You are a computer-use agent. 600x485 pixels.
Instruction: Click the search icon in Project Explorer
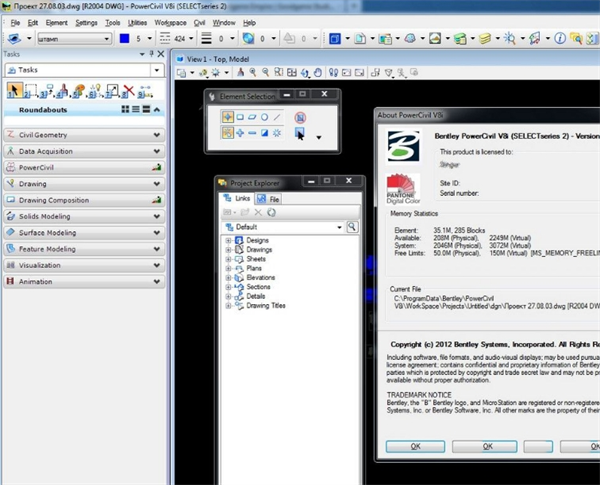click(x=352, y=227)
